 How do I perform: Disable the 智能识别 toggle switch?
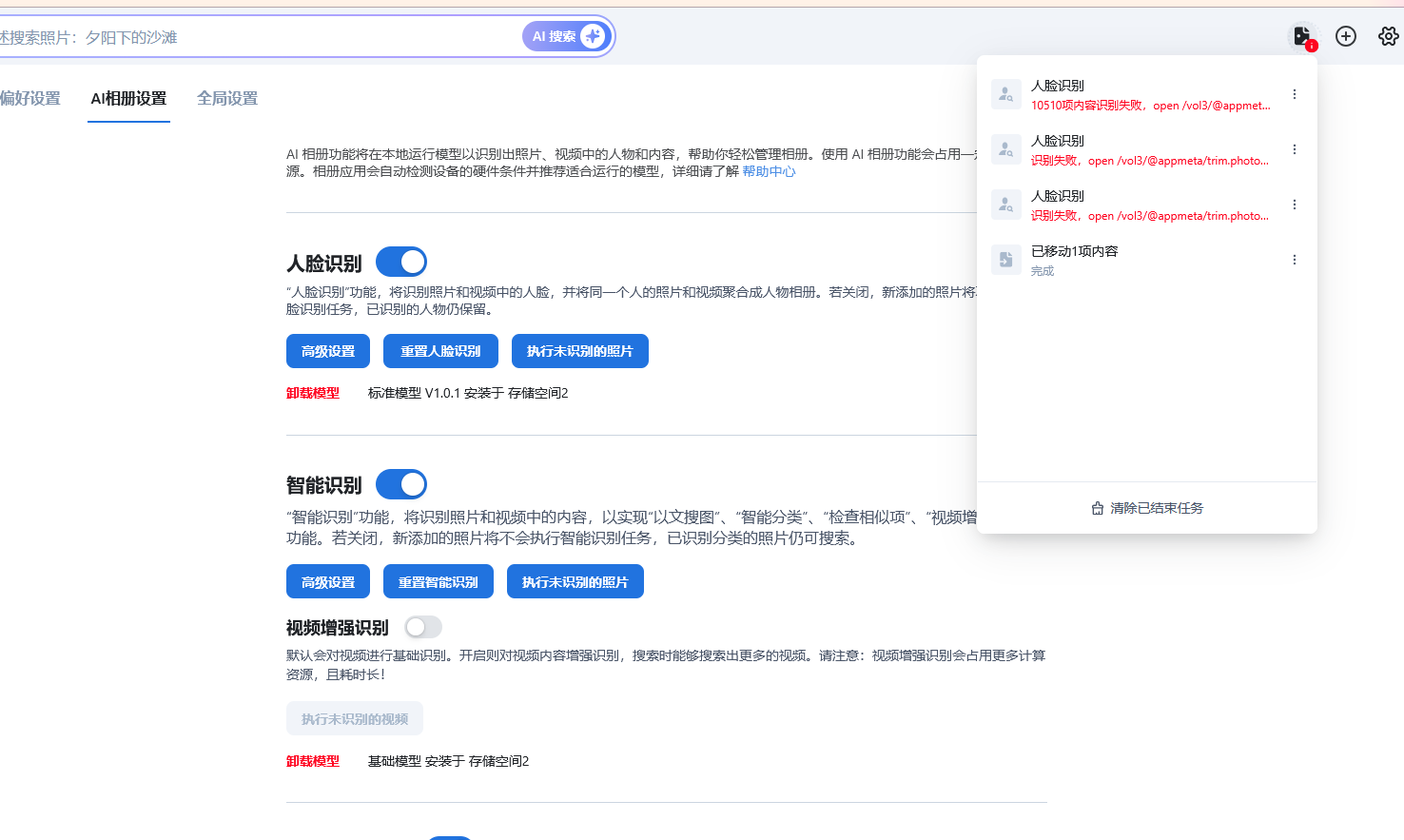pos(400,483)
